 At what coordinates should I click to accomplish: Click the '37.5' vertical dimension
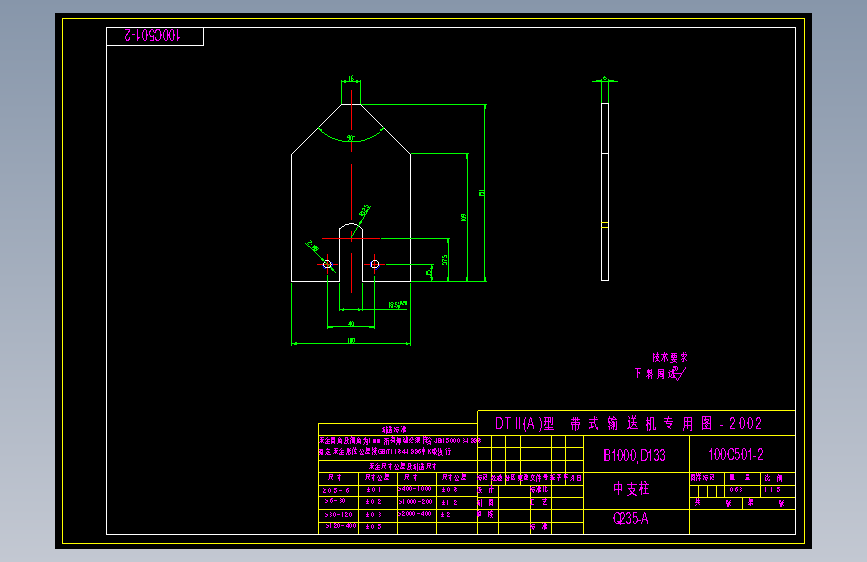coord(445,259)
